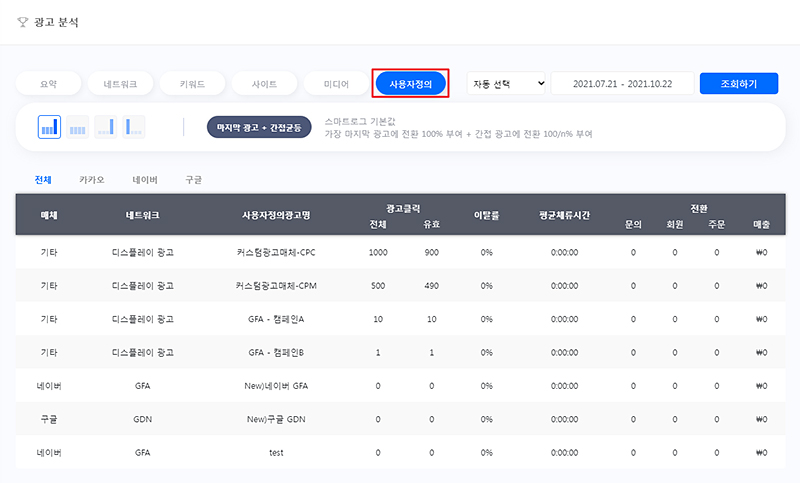The width and height of the screenshot is (800, 483).
Task: Click the 마지막 광고 + 간접균등 button
Action: [259, 127]
